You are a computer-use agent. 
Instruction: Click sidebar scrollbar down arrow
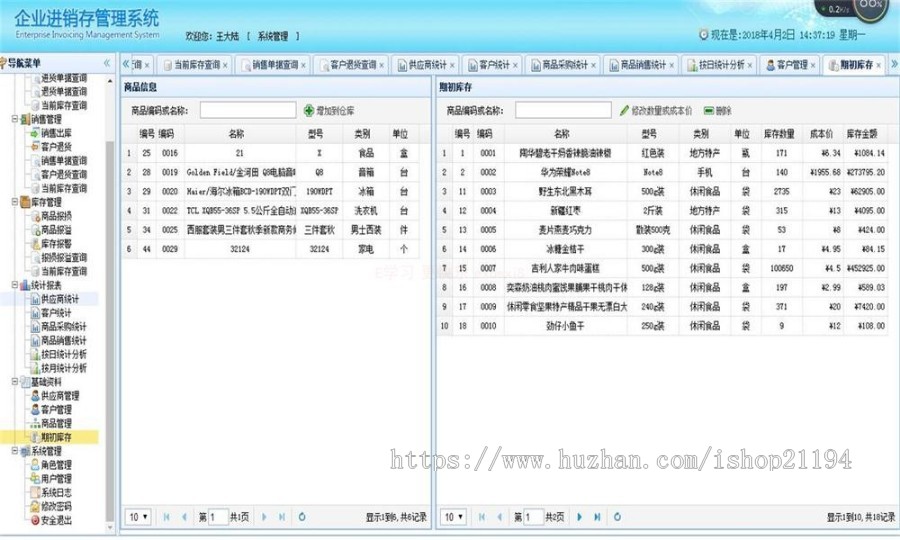[110, 527]
